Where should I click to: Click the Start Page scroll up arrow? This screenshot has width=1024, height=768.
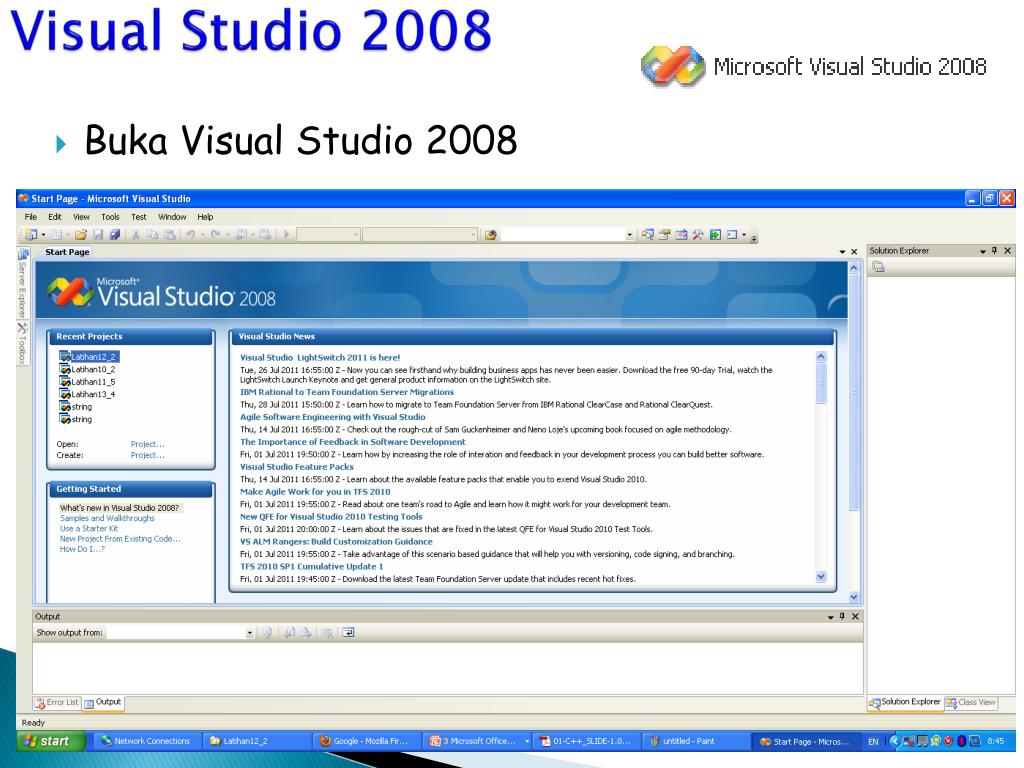point(854,268)
